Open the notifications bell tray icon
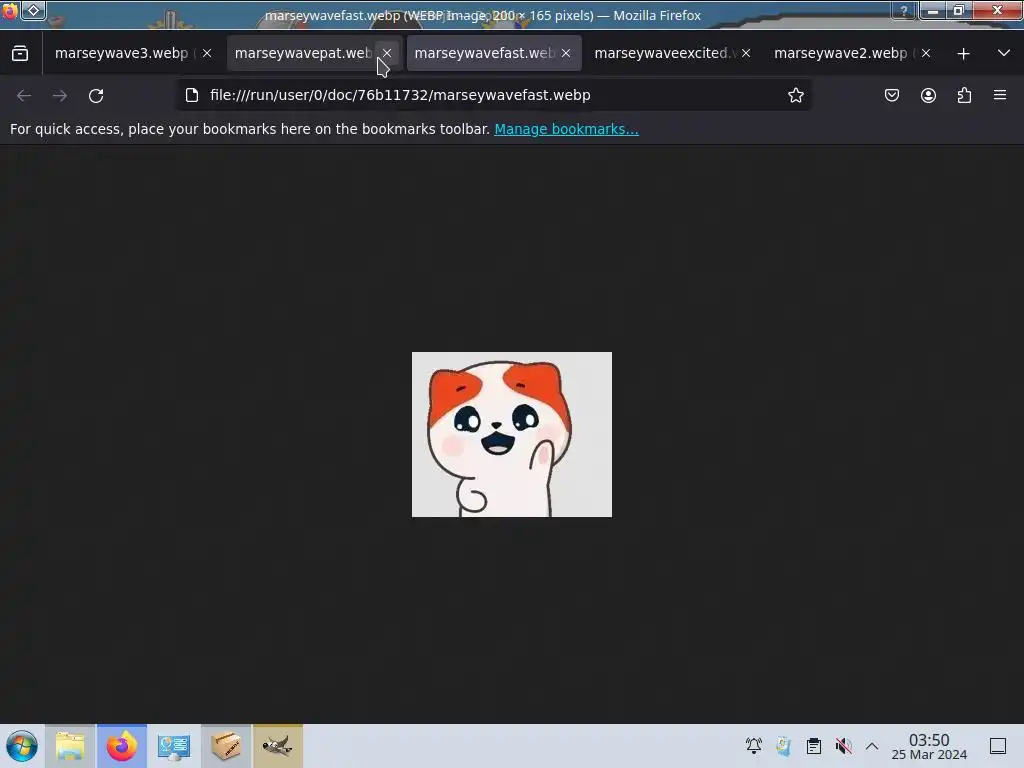Image resolution: width=1024 pixels, height=768 pixels. (754, 746)
